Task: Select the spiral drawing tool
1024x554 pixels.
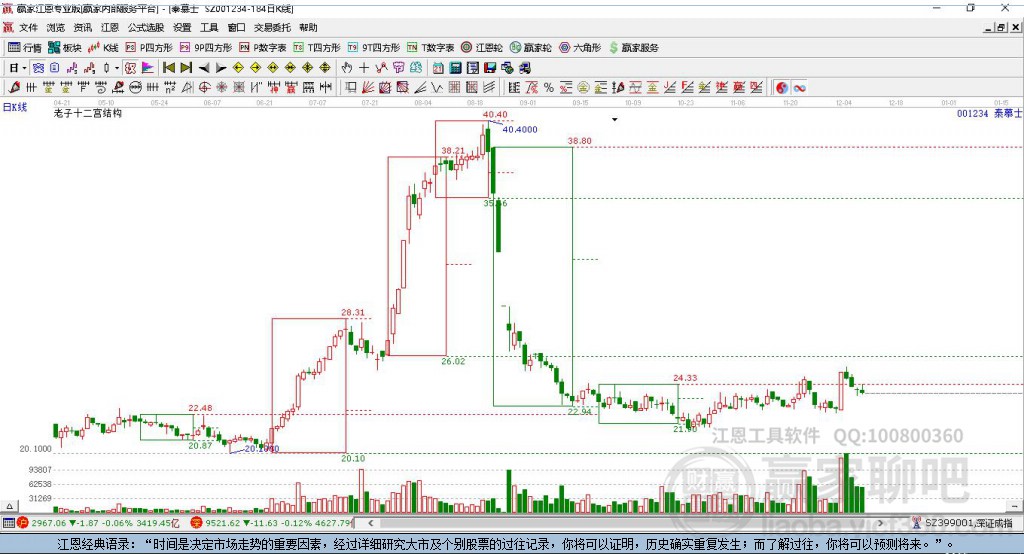Action: [101, 88]
